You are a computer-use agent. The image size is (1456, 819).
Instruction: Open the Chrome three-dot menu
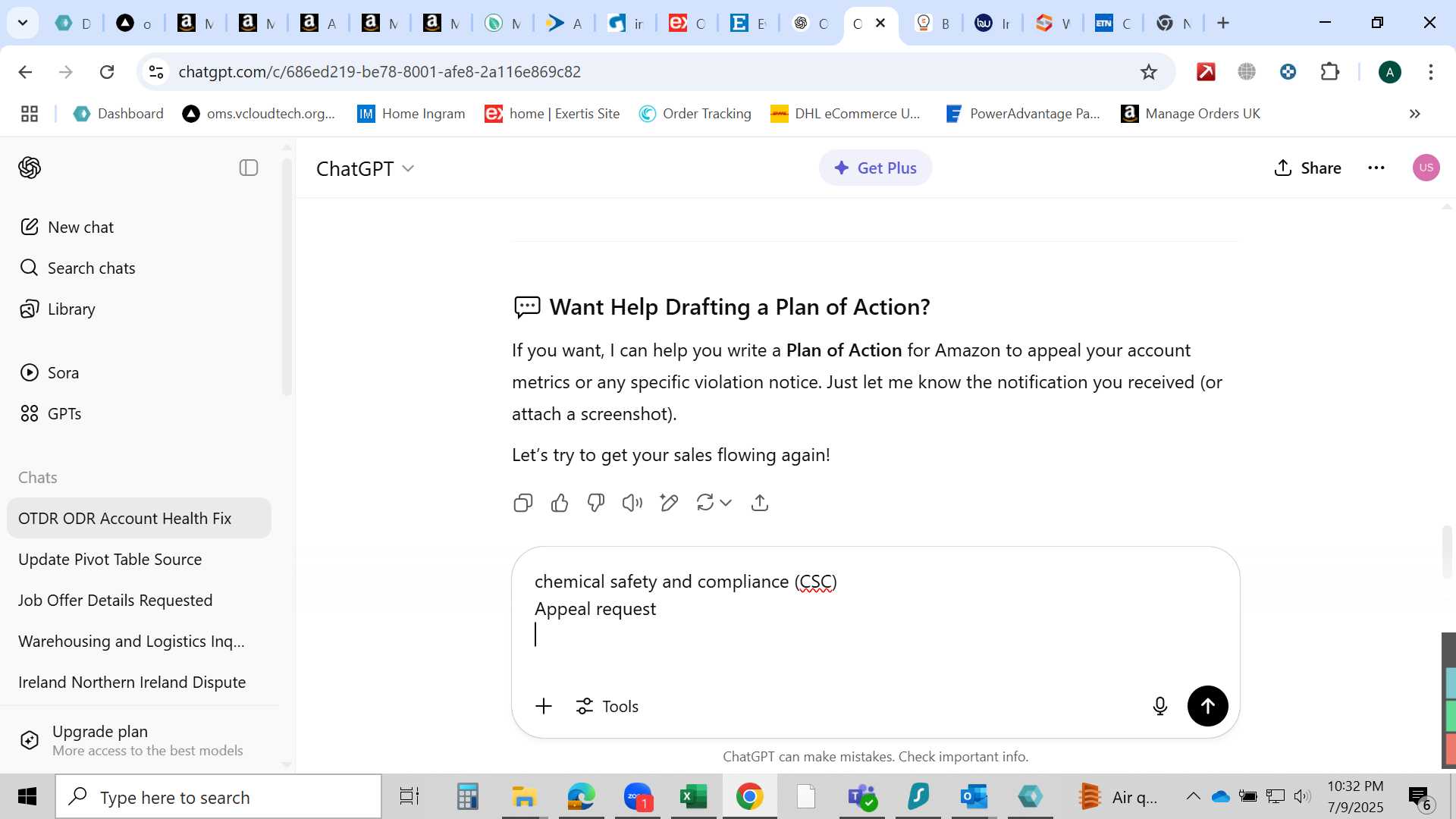pyautogui.click(x=1431, y=72)
